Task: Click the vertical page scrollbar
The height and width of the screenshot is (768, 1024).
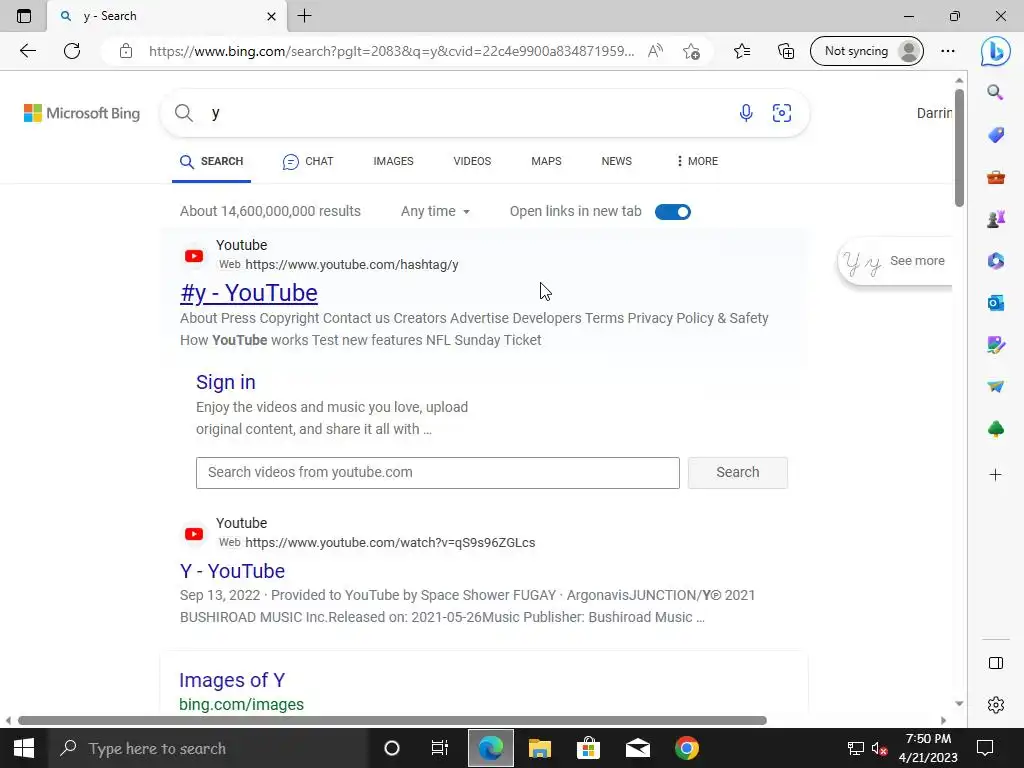Action: [x=959, y=148]
